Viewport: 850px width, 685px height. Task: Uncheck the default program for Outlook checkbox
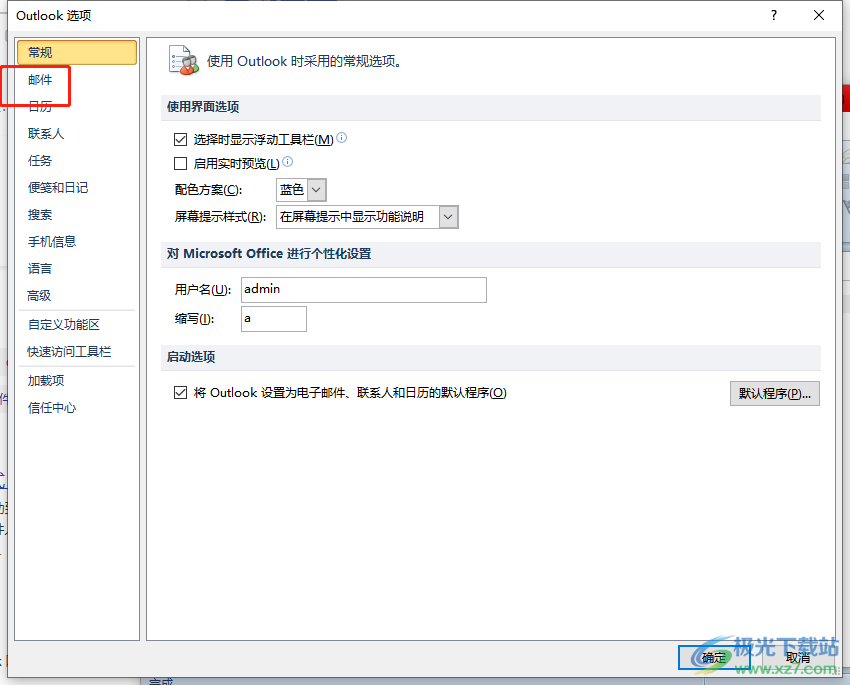coord(181,392)
